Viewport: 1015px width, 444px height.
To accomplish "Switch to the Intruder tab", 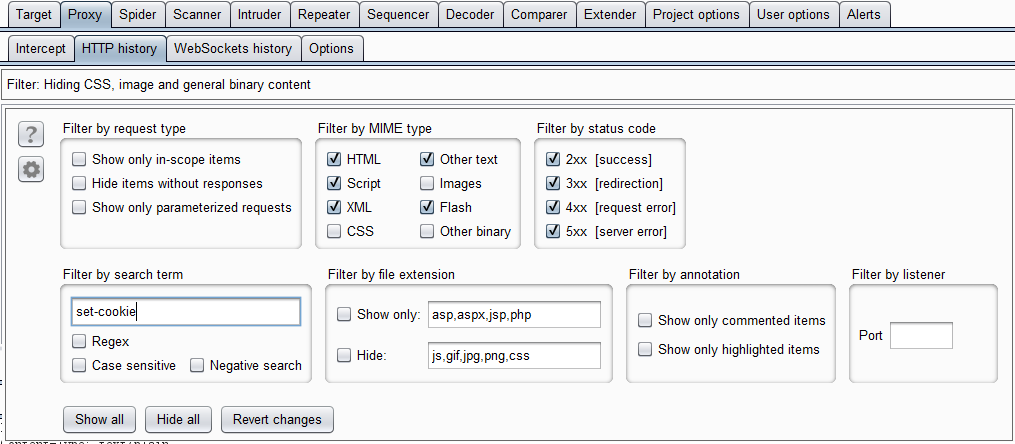I will [x=259, y=15].
